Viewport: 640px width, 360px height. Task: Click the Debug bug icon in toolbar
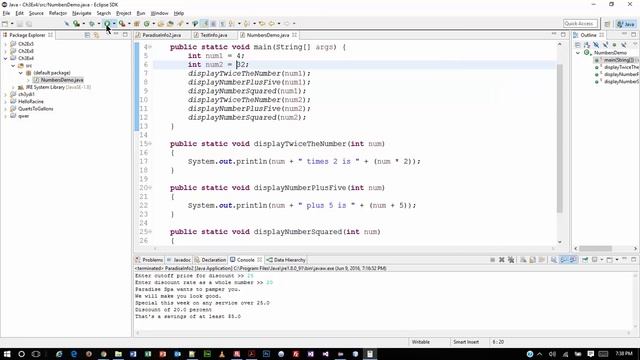click(x=92, y=24)
